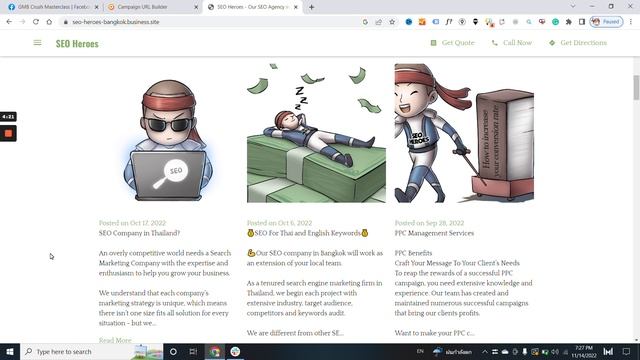Screen dimensions: 640x360
Task: Click the page vertical scrollbar thumb
Action: click(636, 87)
